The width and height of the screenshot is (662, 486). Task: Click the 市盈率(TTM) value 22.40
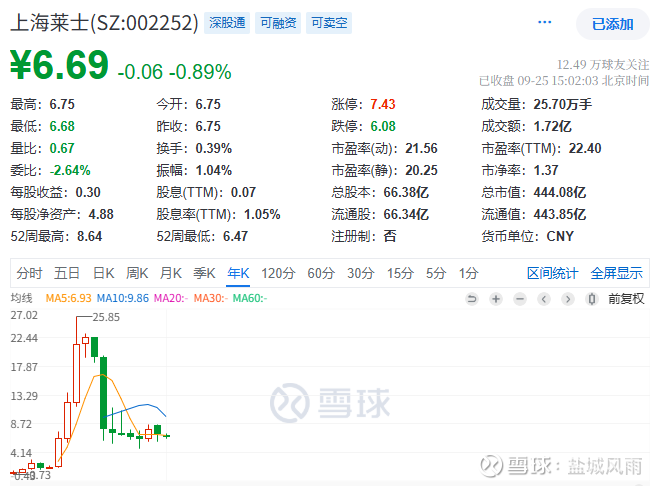coord(585,148)
